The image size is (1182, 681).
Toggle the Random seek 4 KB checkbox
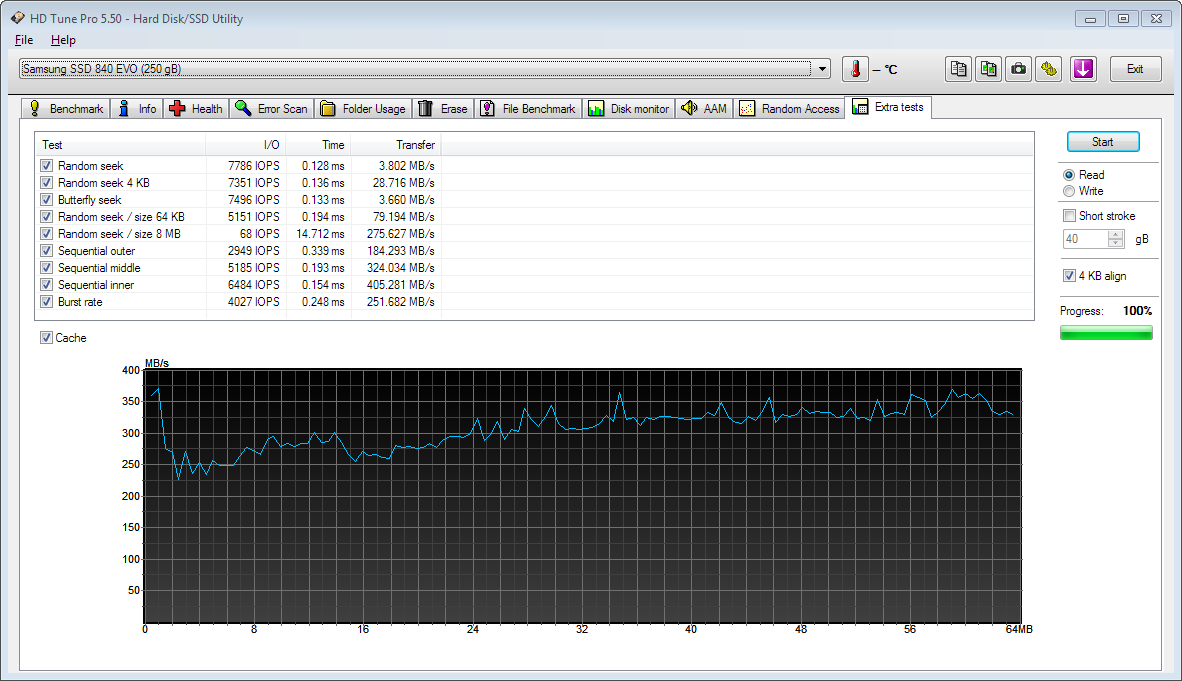coord(47,183)
